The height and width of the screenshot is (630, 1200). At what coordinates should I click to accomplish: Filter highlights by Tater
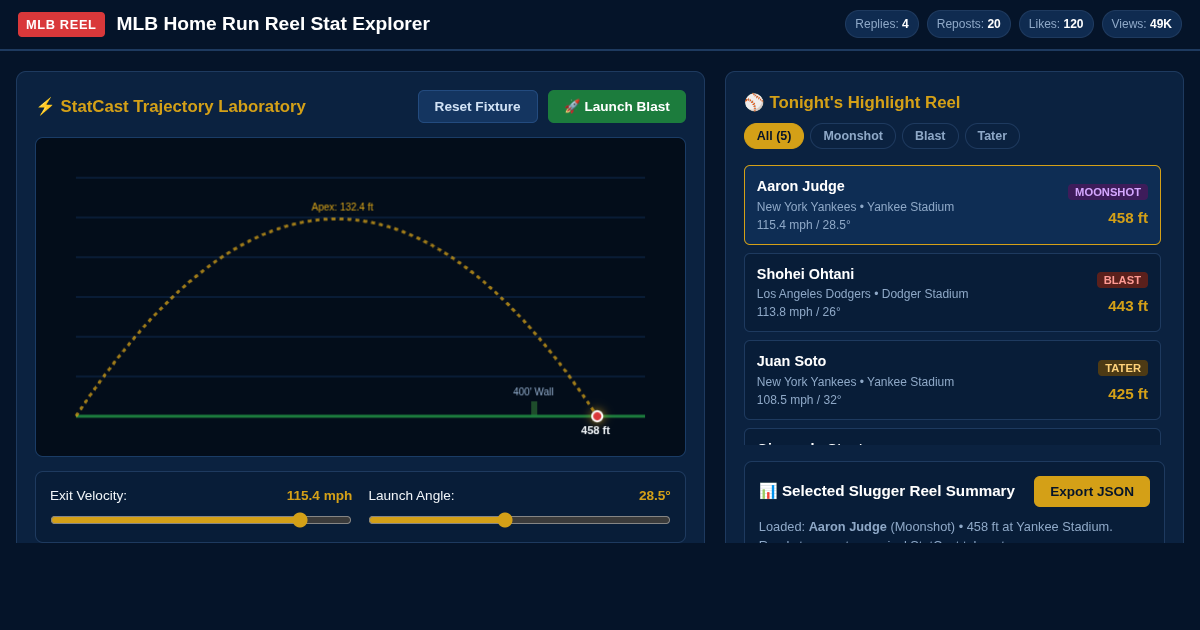pyautogui.click(x=992, y=136)
